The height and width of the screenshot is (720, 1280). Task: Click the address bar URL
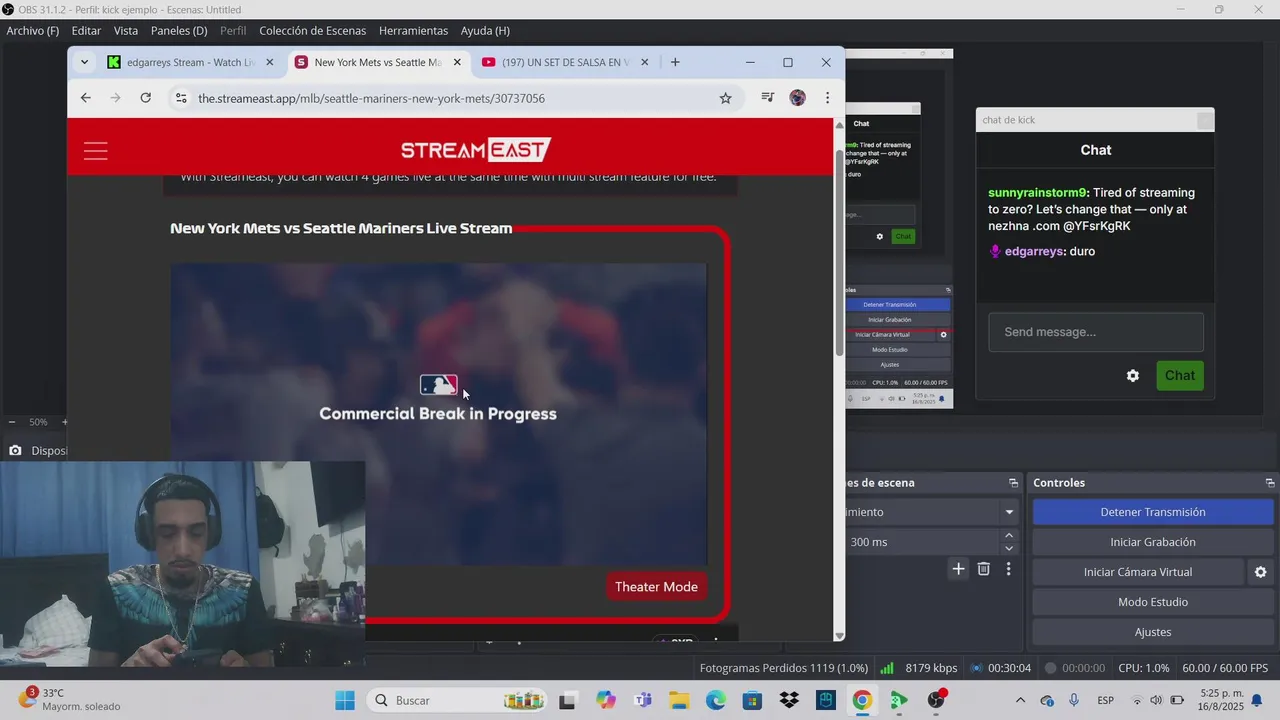coord(371,98)
